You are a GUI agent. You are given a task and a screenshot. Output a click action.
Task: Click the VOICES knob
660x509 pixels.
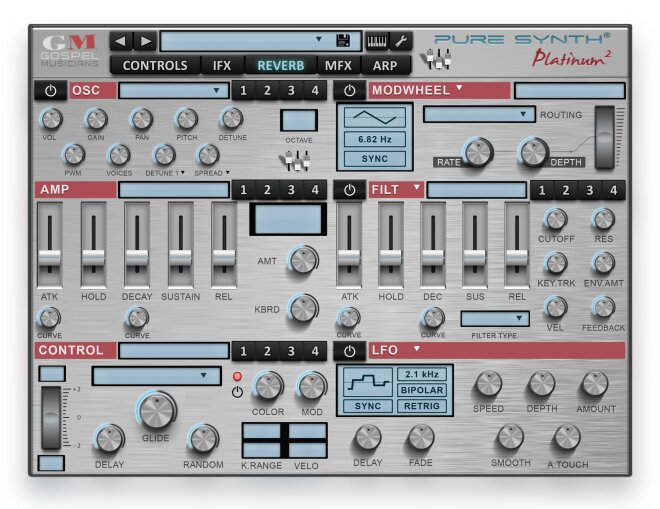click(119, 155)
